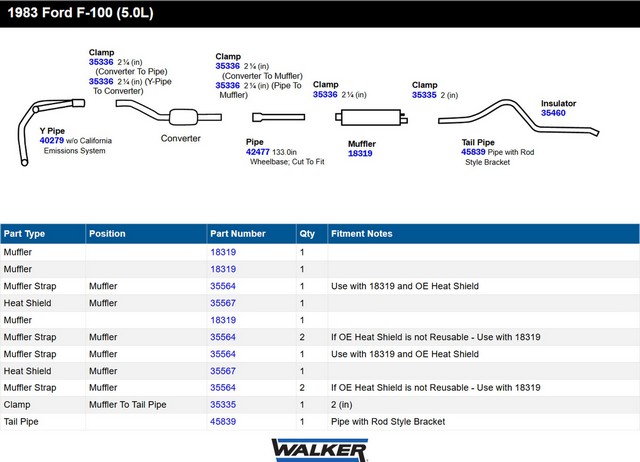Open 45839 under the diagram's Tail Pipe label
Screen dimensions: 640x462
click(x=473, y=152)
